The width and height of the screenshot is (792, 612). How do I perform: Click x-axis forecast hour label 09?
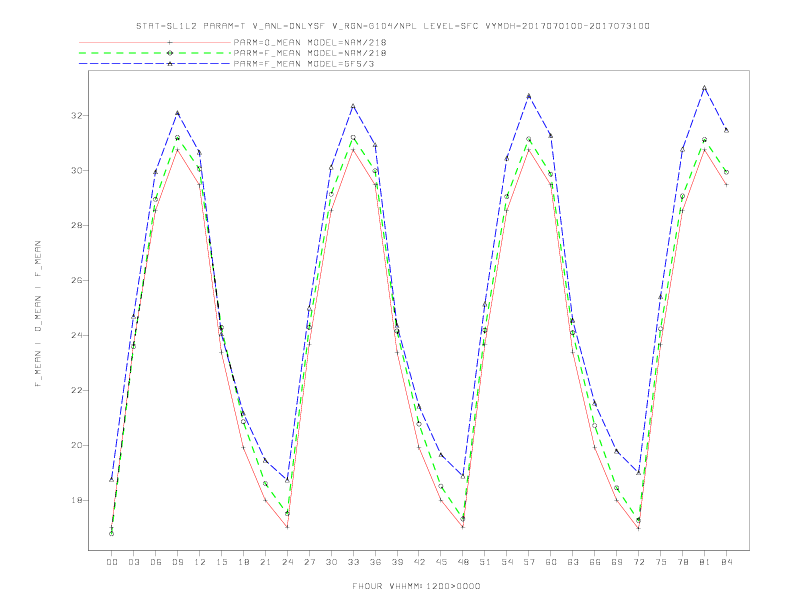pyautogui.click(x=177, y=562)
